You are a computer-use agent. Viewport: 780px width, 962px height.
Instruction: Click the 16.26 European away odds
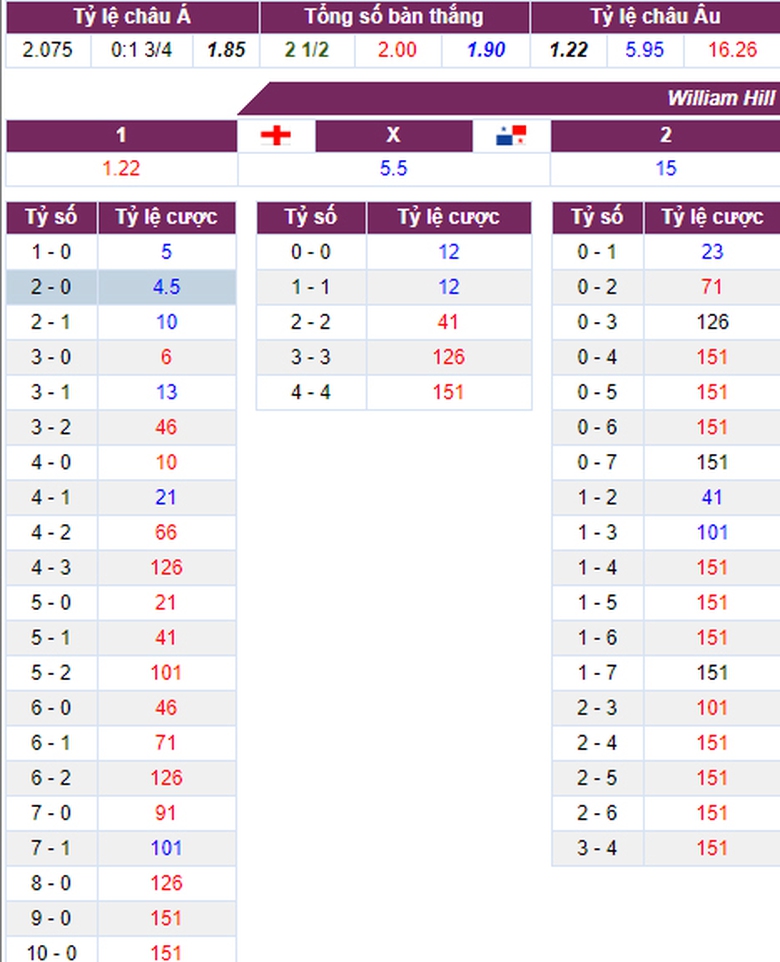(x=732, y=50)
